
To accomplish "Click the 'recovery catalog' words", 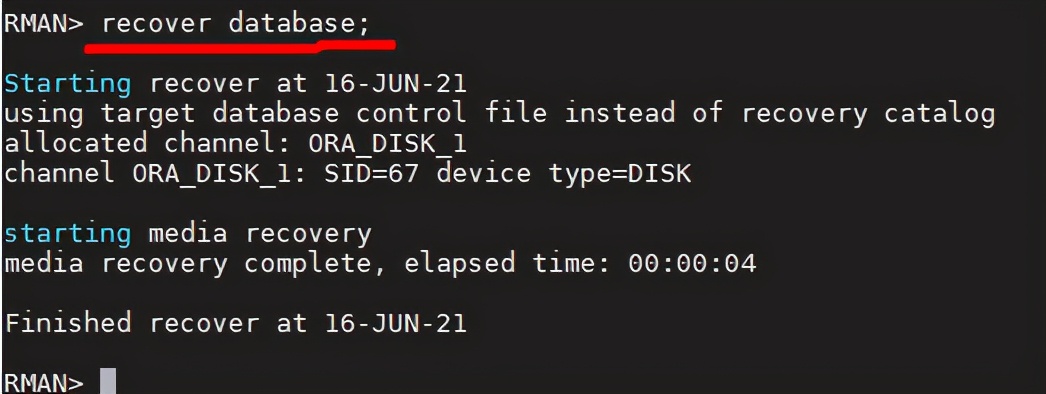I will tap(868, 115).
